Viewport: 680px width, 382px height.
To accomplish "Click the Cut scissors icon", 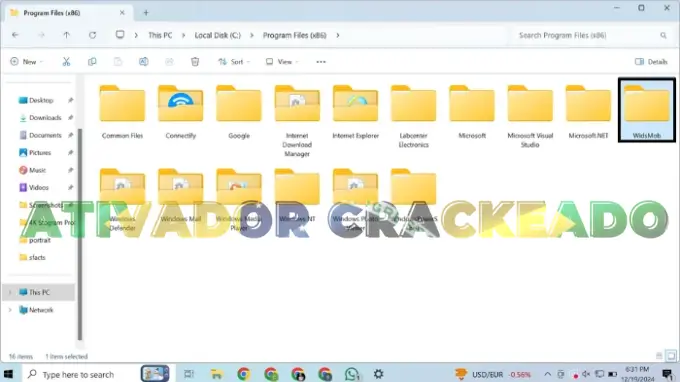I will click(66, 62).
